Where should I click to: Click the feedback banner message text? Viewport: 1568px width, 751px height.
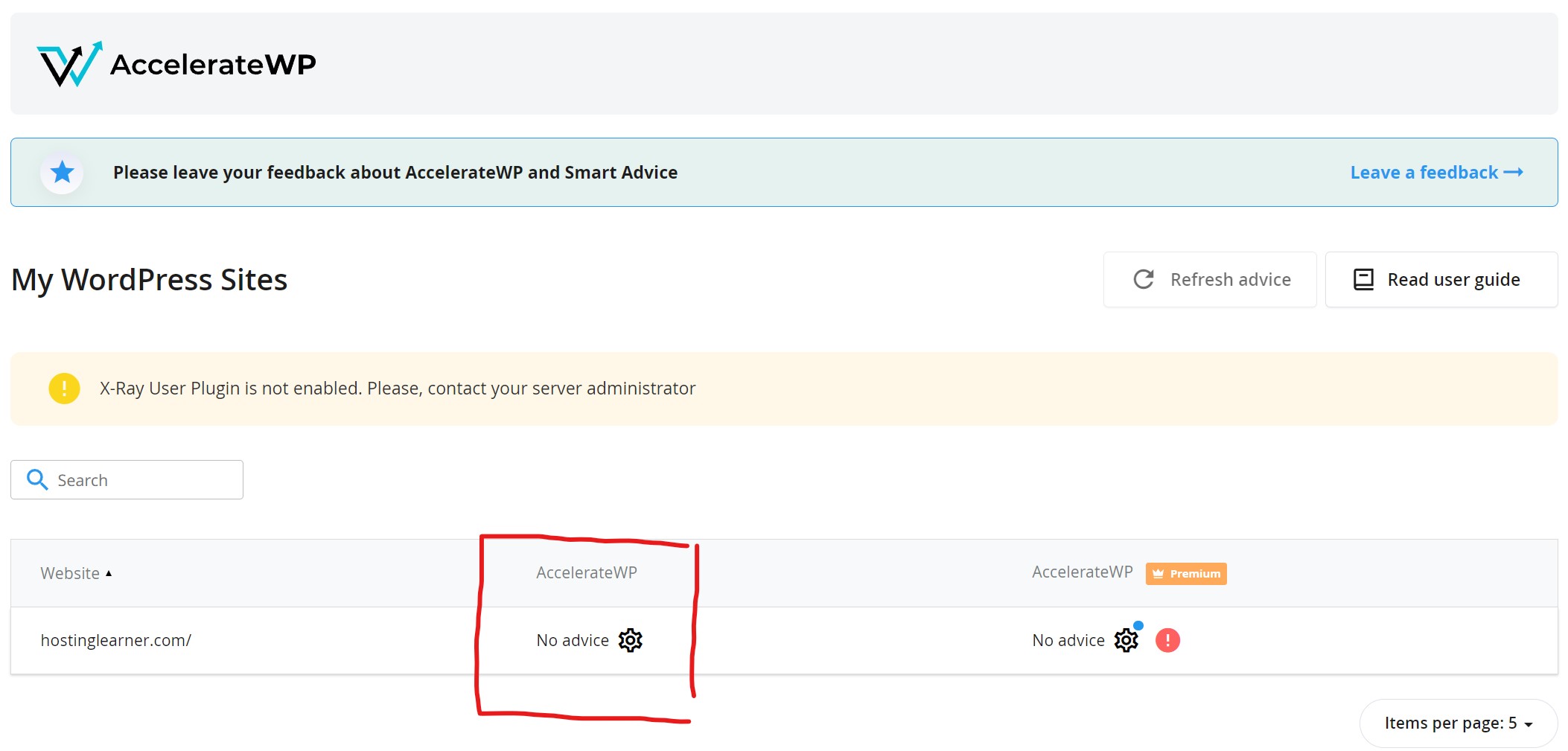tap(395, 173)
